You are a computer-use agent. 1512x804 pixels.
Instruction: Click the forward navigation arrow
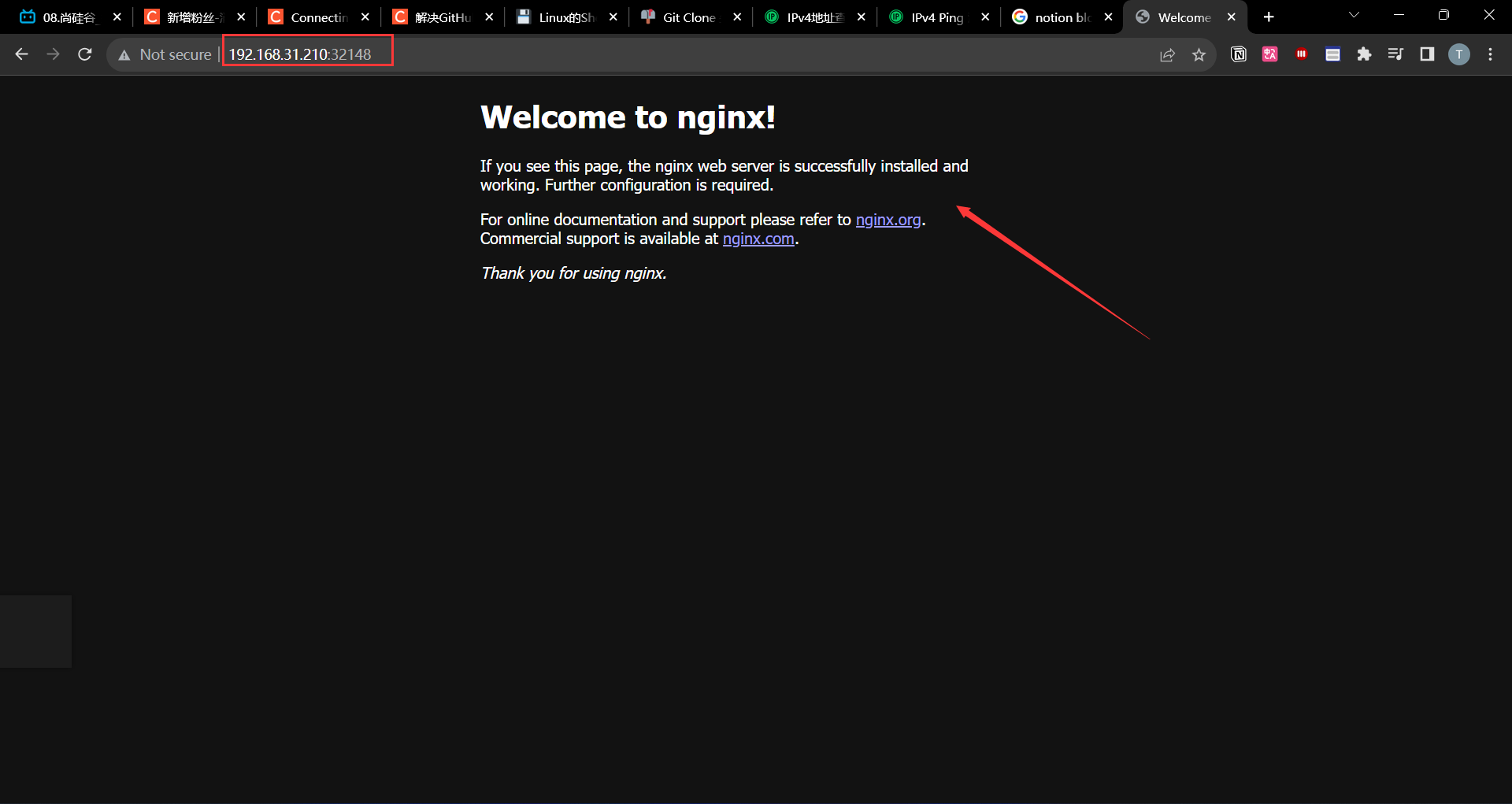pos(53,54)
